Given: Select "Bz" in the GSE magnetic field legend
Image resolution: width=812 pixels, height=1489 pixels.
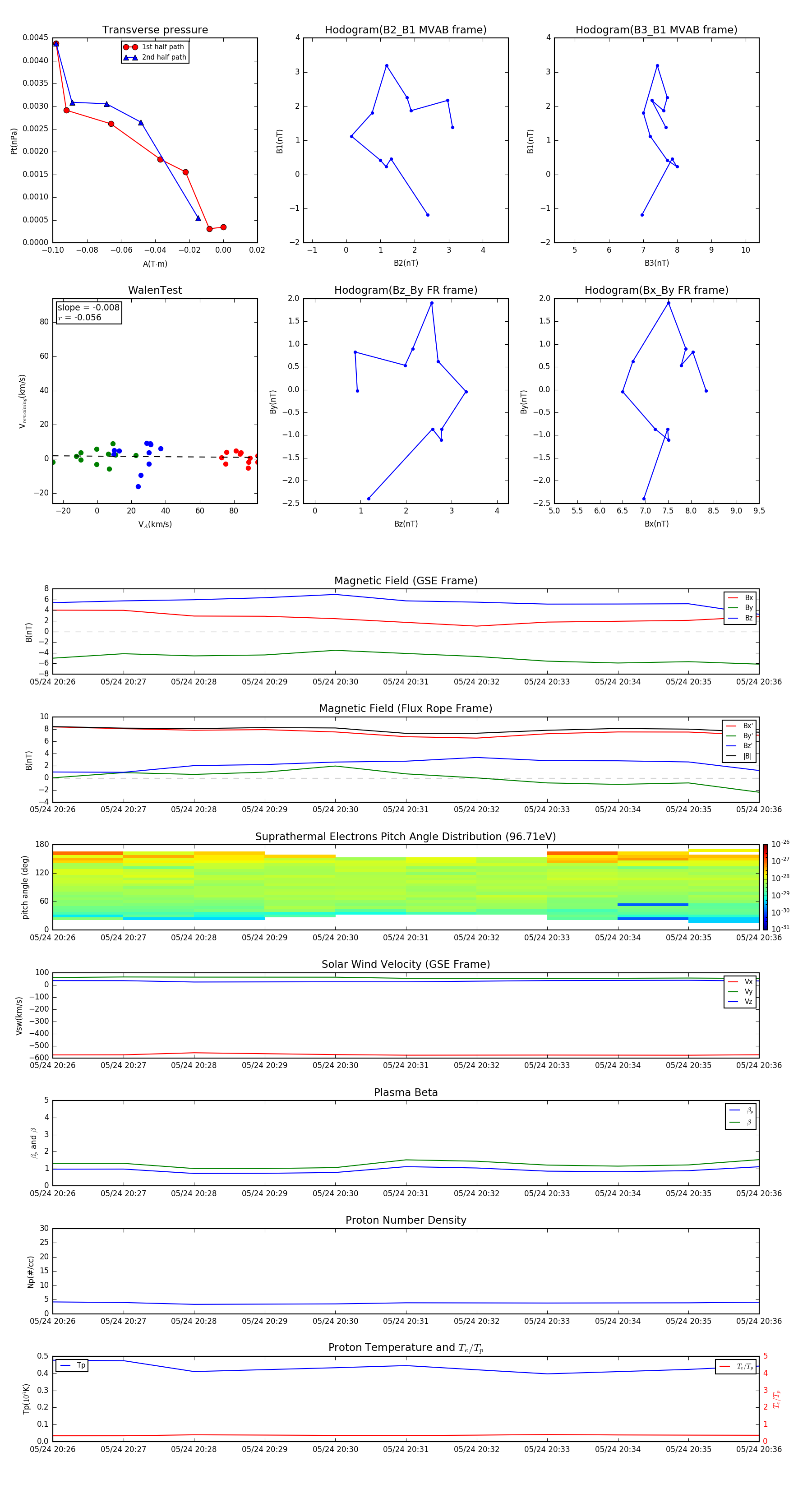Looking at the screenshot, I should pyautogui.click(x=740, y=618).
